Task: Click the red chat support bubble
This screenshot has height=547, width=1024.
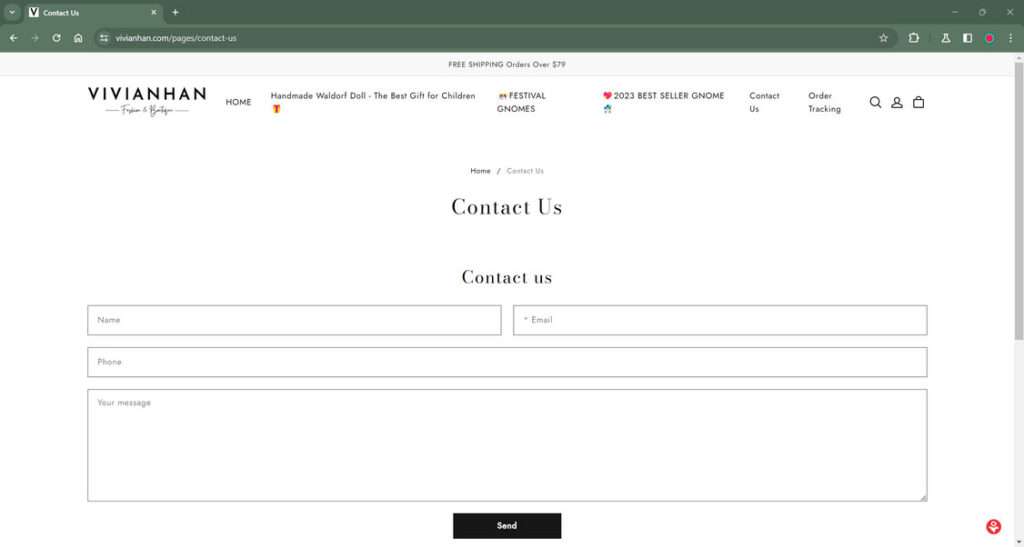Action: pyautogui.click(x=993, y=527)
